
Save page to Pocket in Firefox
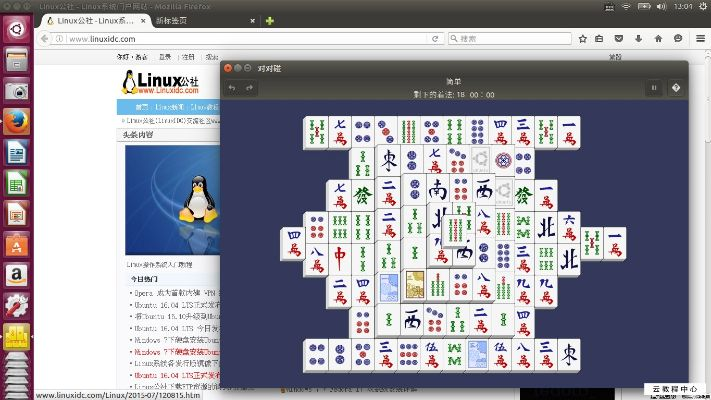(618, 39)
